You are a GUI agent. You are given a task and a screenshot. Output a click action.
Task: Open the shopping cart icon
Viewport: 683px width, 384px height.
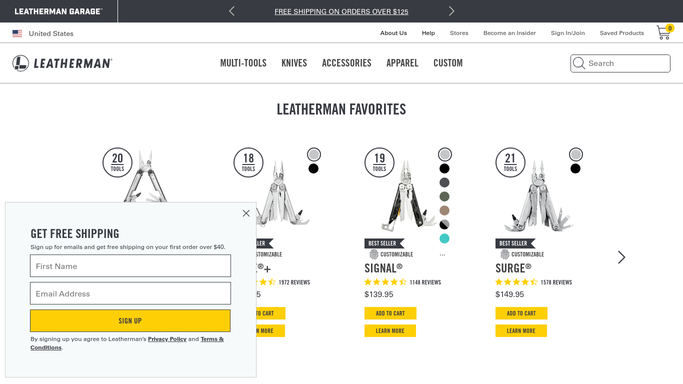664,33
